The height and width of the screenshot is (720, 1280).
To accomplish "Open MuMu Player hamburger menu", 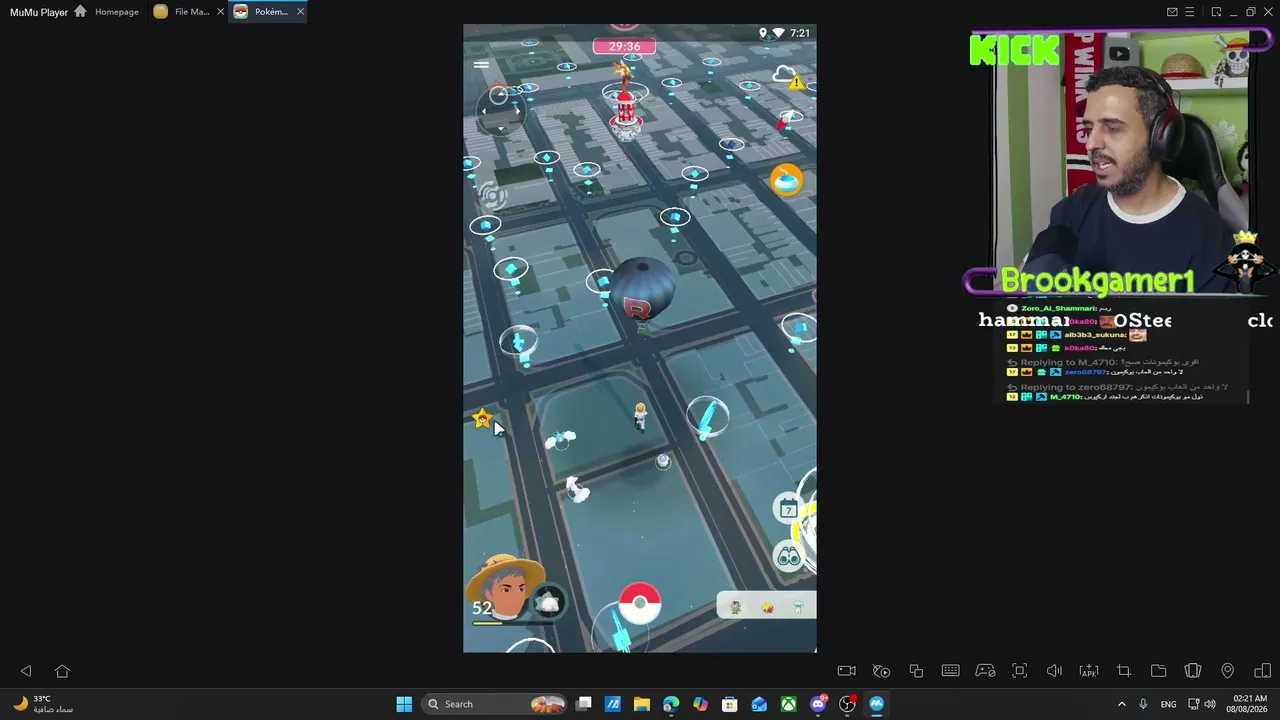I will [1190, 12].
